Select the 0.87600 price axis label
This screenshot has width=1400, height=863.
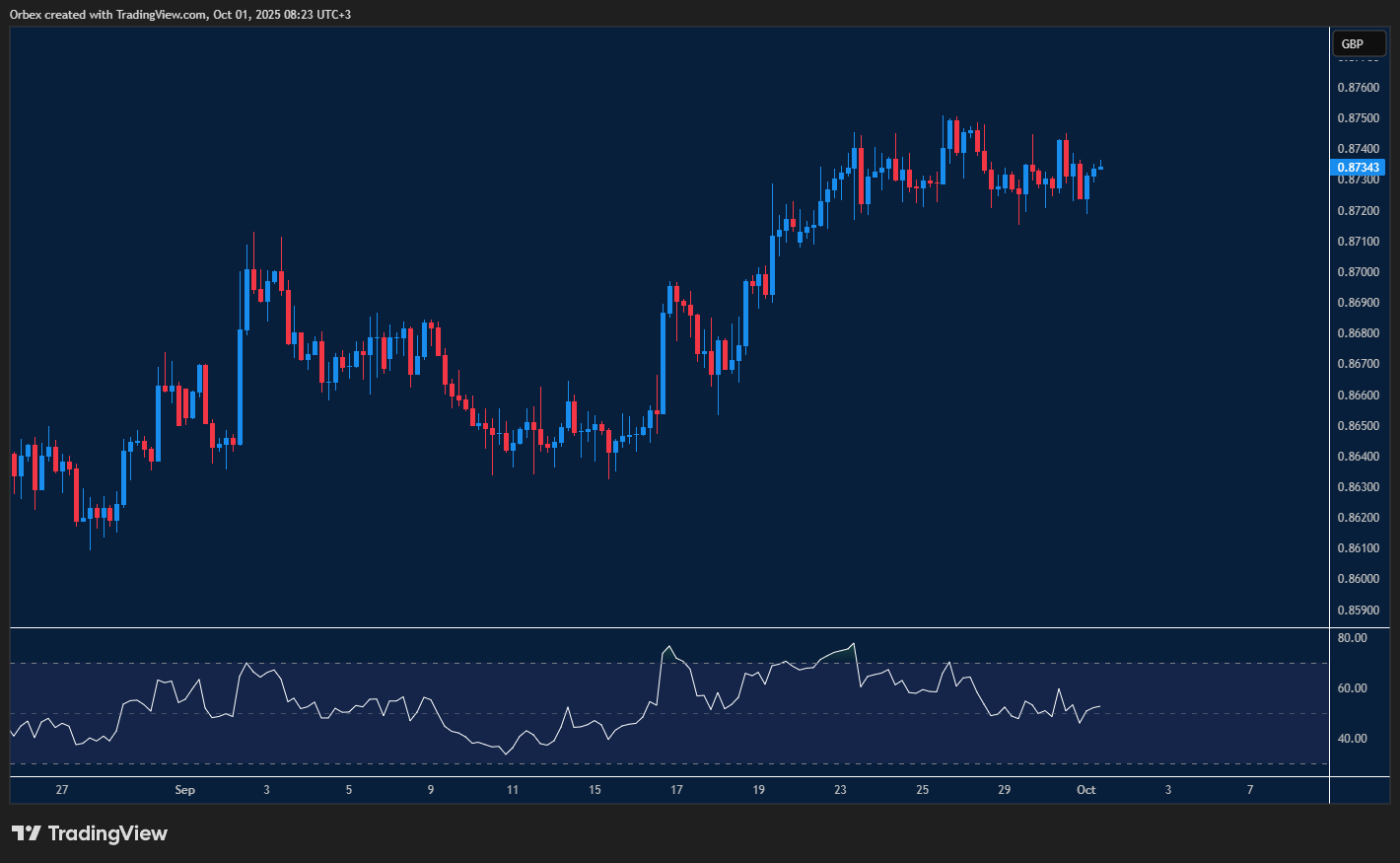(x=1358, y=88)
